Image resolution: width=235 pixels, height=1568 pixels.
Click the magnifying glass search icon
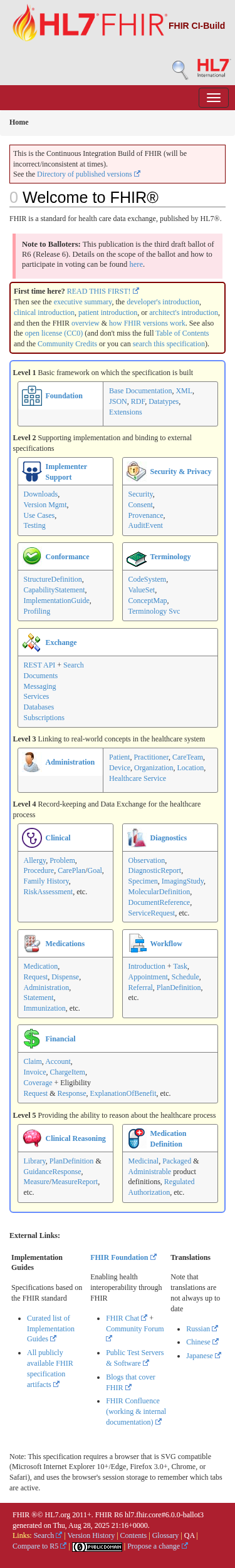(x=180, y=70)
